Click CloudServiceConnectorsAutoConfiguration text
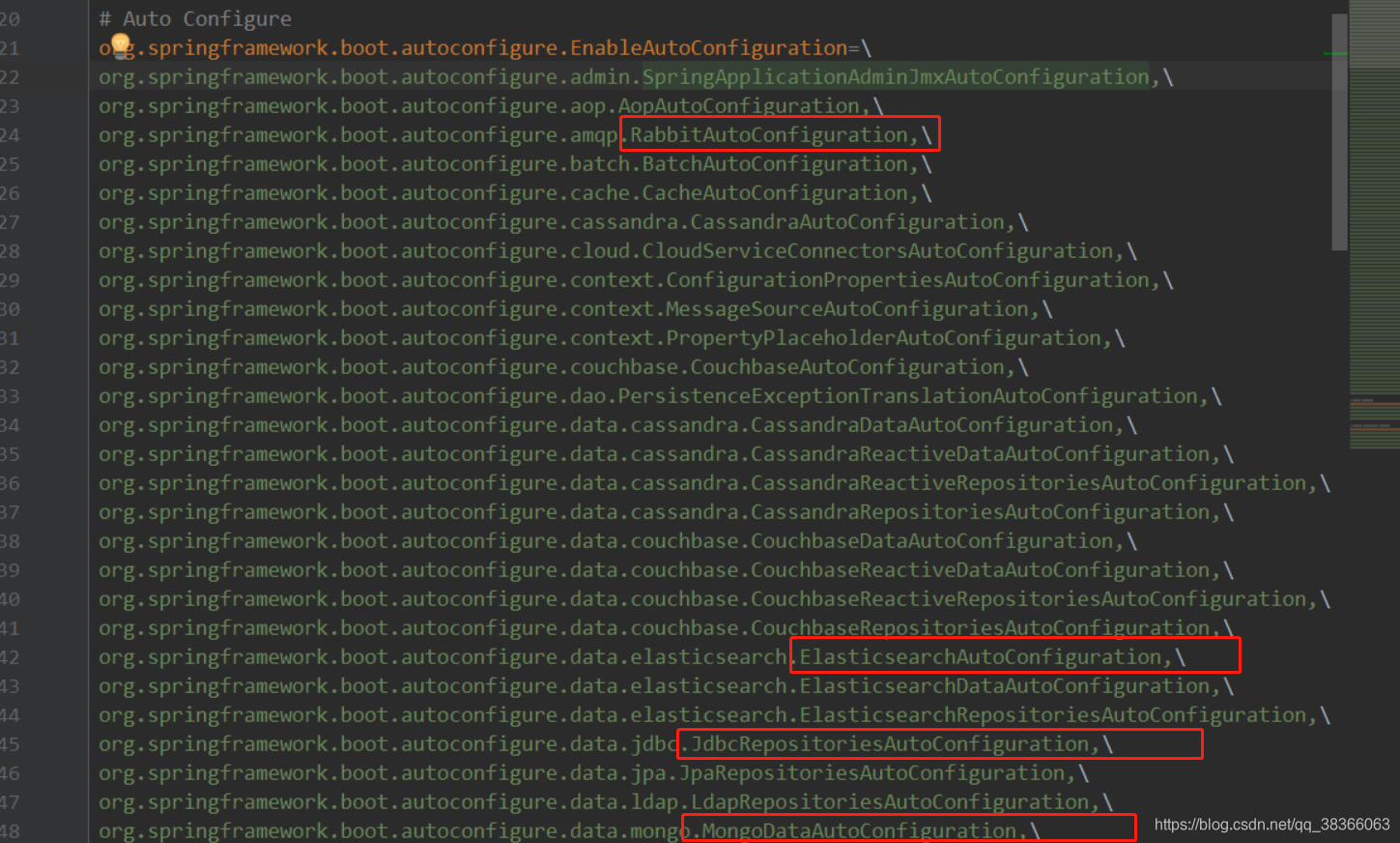 pyautogui.click(x=878, y=250)
